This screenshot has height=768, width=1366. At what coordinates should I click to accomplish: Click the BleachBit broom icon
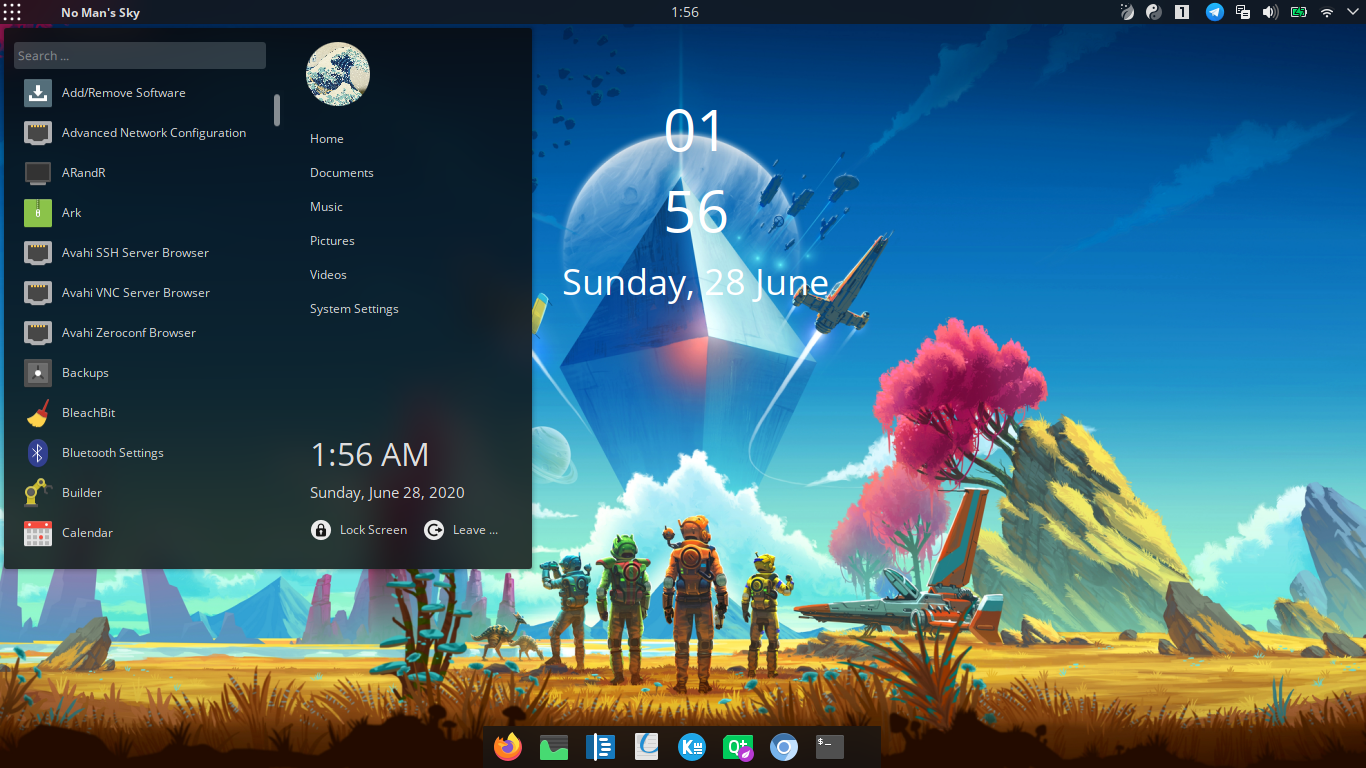pyautogui.click(x=38, y=413)
